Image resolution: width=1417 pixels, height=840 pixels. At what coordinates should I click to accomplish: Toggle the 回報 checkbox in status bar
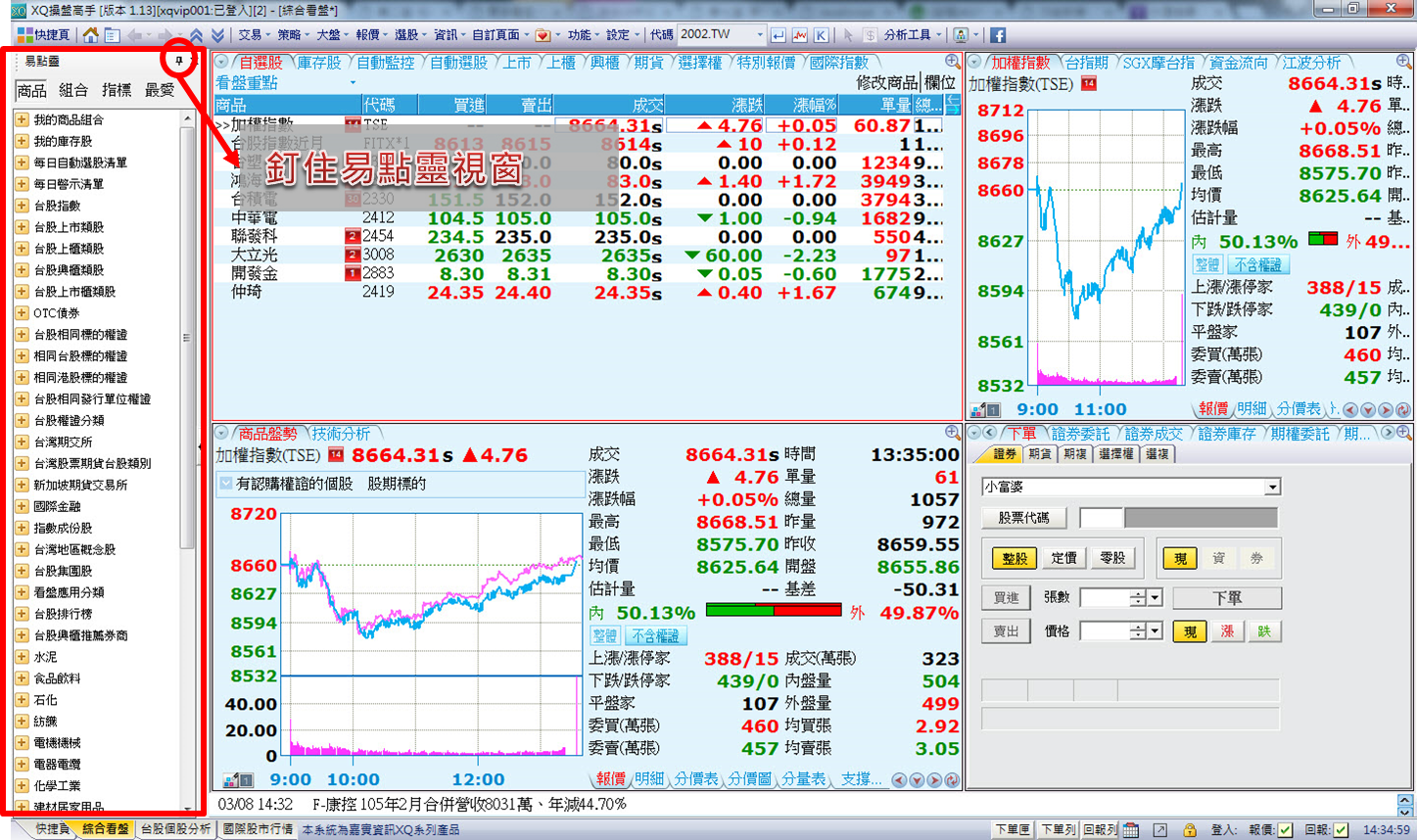[x=1341, y=829]
